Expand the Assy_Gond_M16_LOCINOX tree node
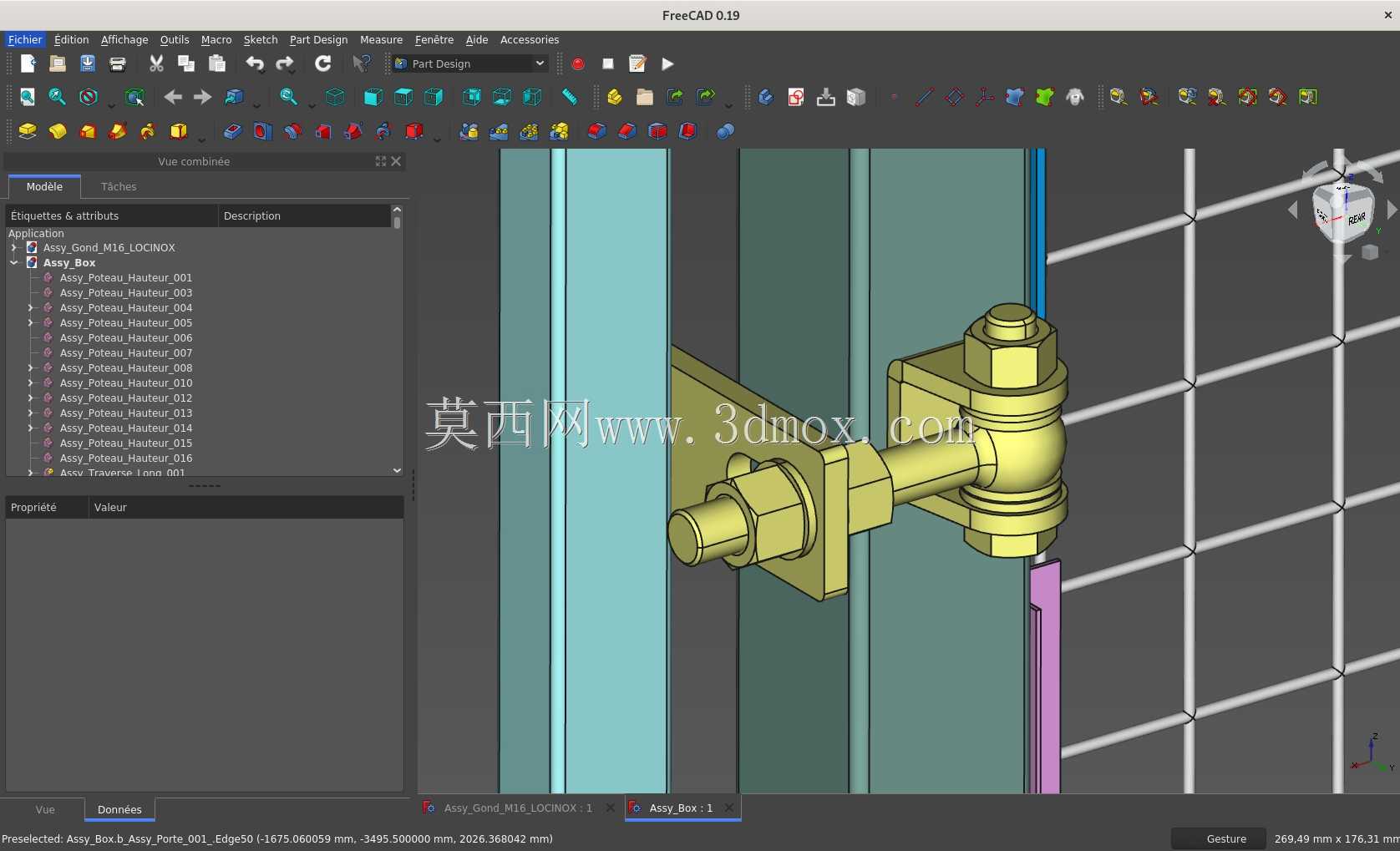 tap(14, 248)
